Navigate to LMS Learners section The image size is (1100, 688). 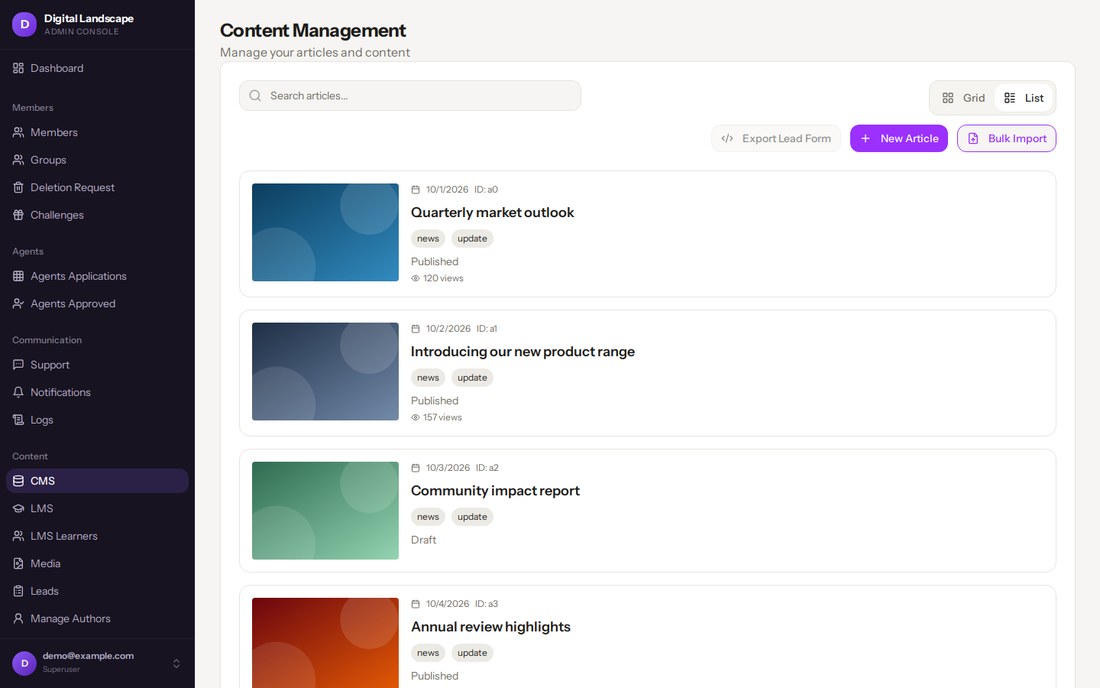tap(97, 536)
